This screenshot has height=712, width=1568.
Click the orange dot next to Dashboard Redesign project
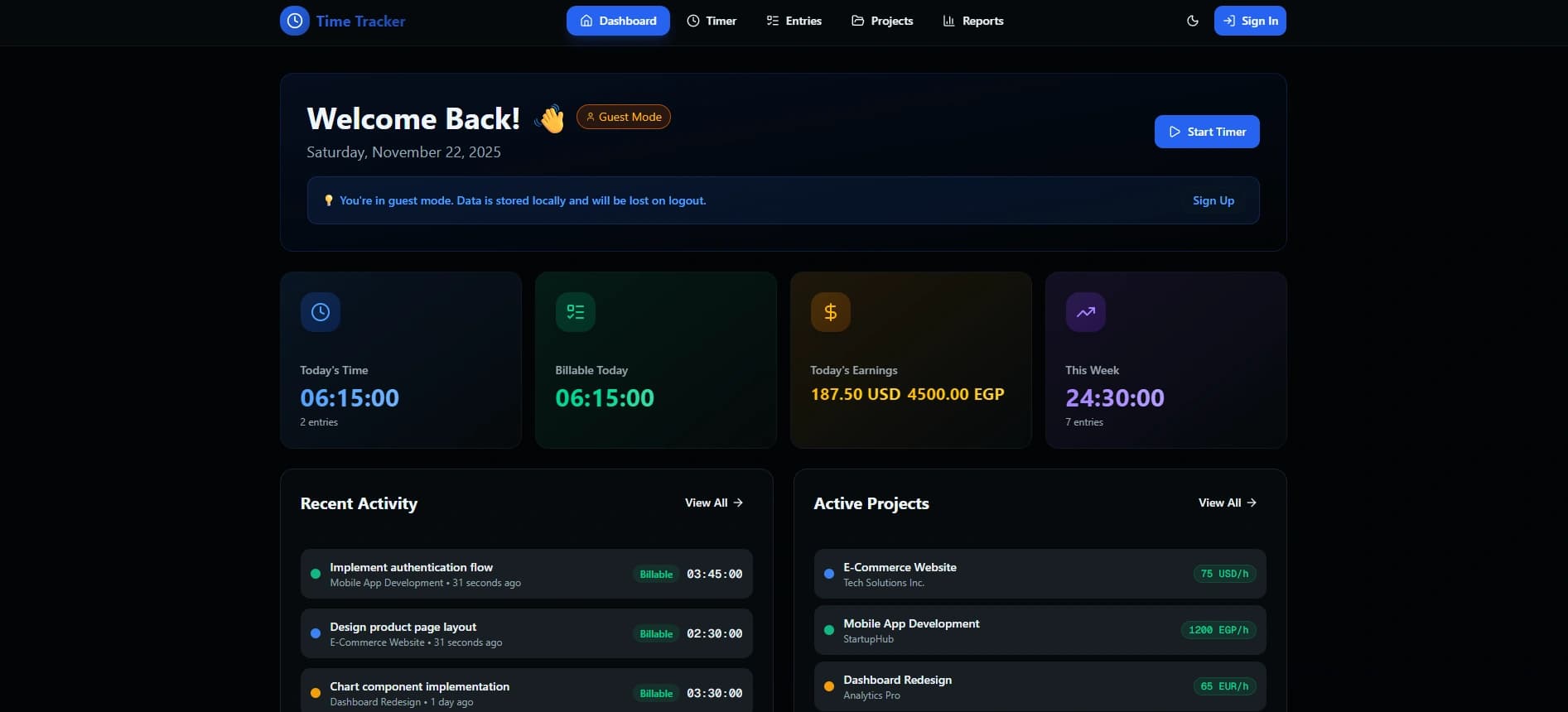(829, 686)
